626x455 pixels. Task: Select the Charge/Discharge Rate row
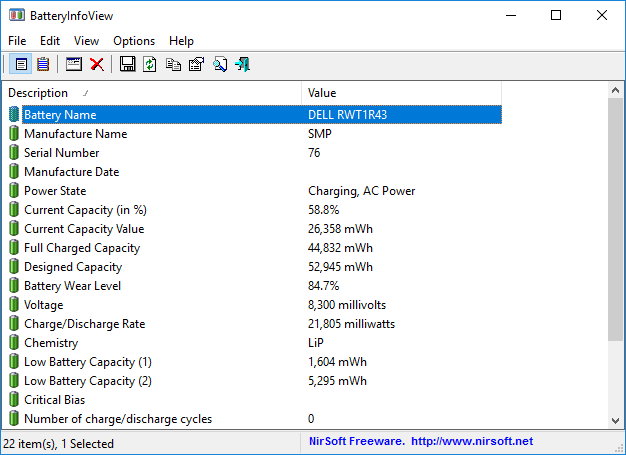(x=256, y=324)
